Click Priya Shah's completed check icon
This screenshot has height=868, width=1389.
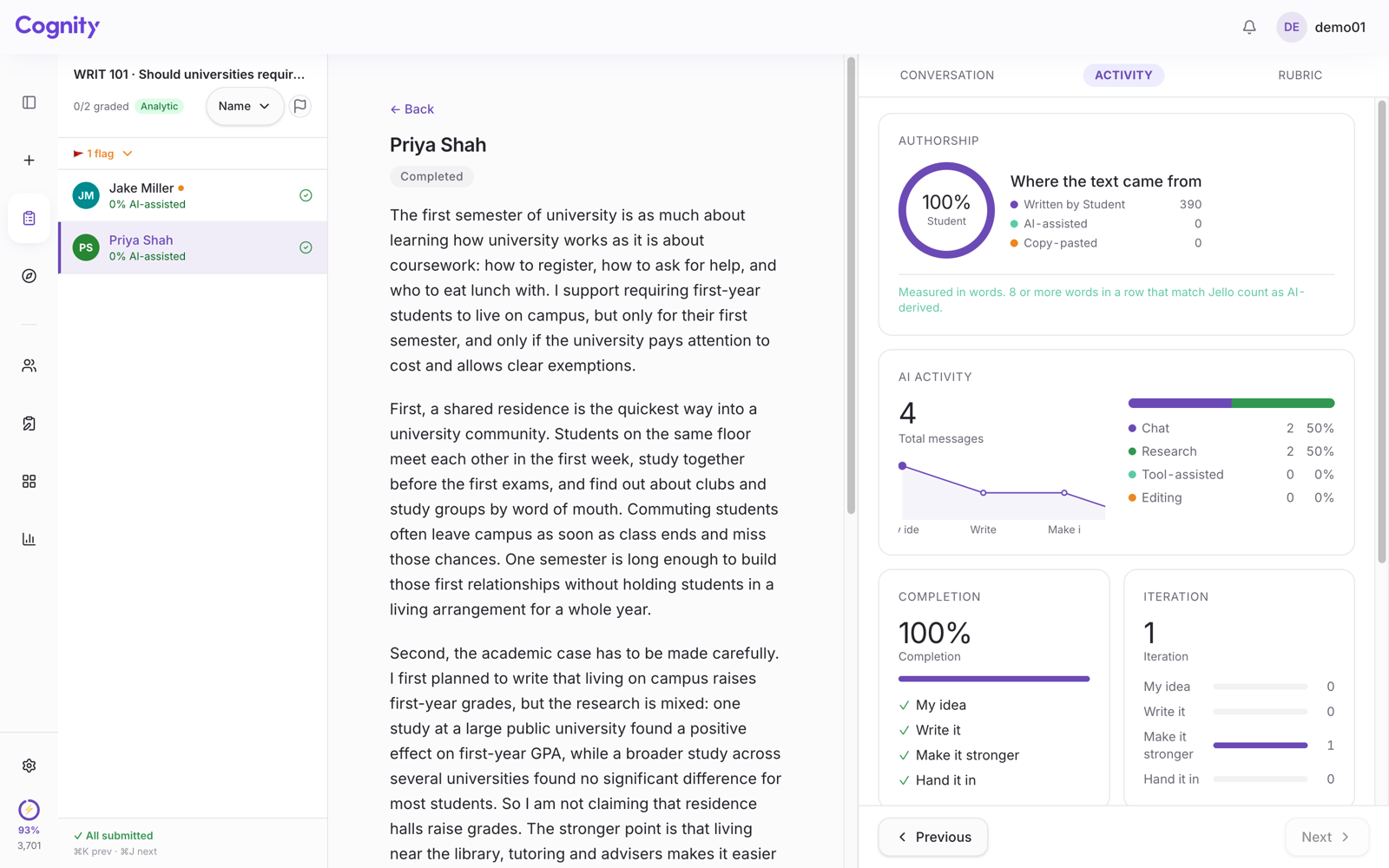coord(306,247)
